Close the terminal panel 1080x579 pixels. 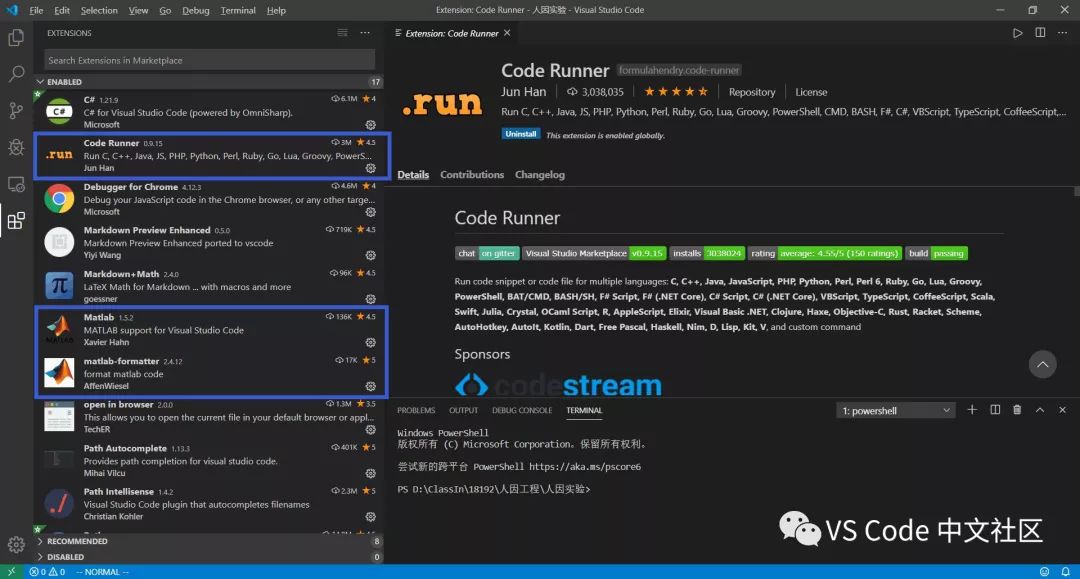(x=1063, y=410)
